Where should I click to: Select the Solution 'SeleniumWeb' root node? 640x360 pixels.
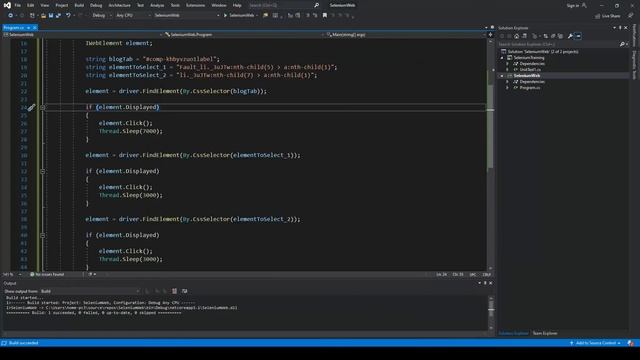(x=542, y=51)
